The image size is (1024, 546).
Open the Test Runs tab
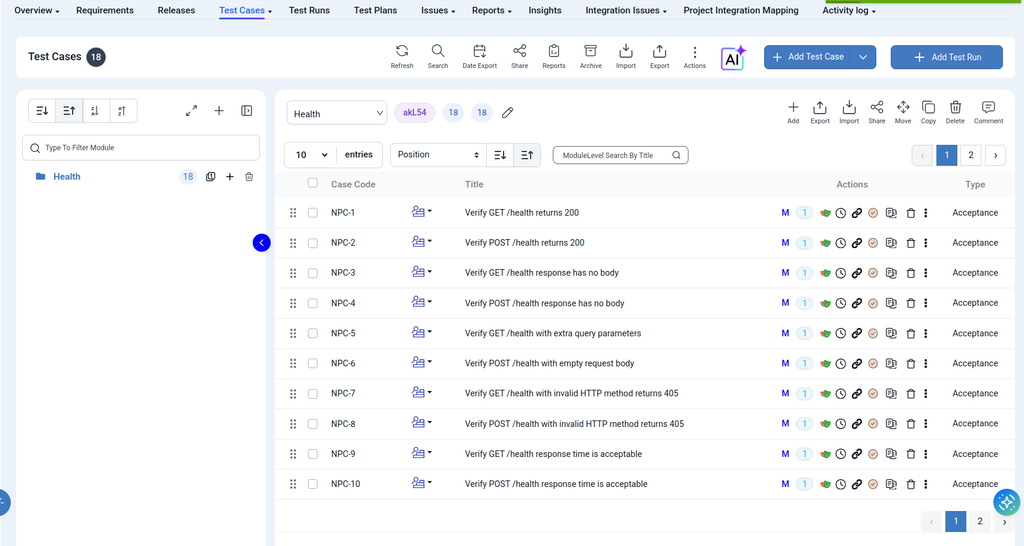[x=310, y=10]
